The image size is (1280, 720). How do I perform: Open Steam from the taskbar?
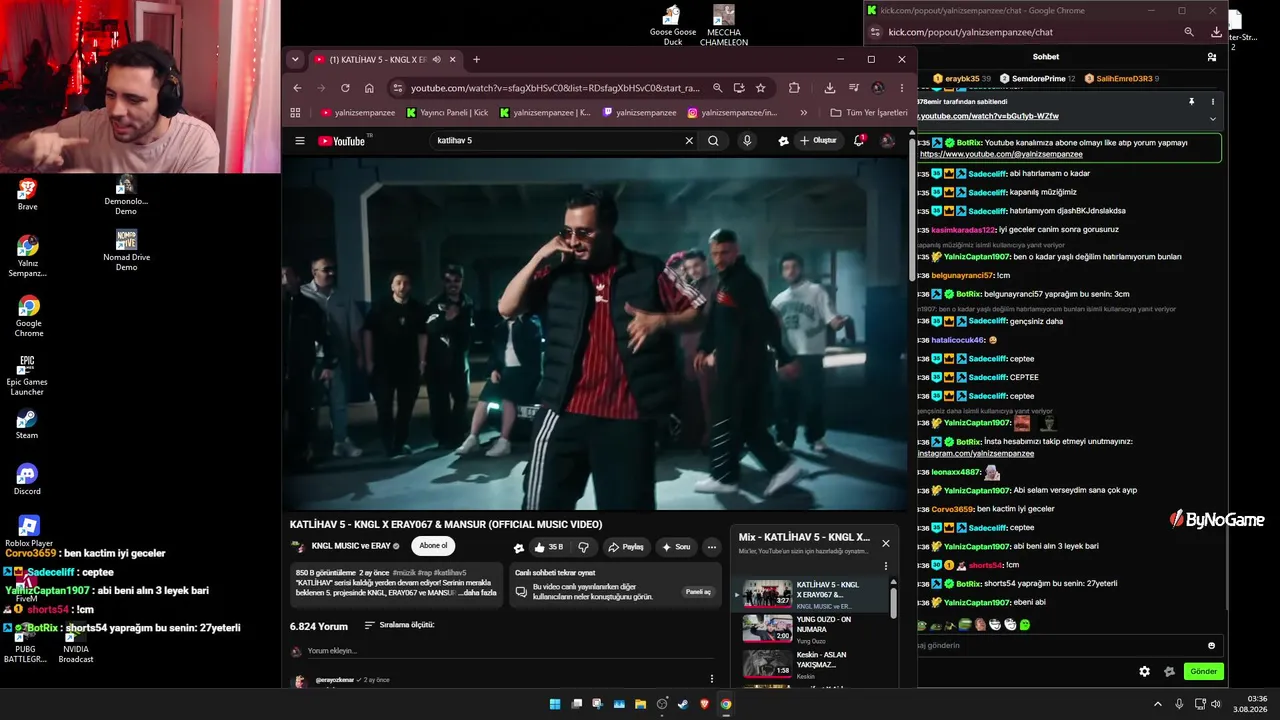pyautogui.click(x=683, y=704)
